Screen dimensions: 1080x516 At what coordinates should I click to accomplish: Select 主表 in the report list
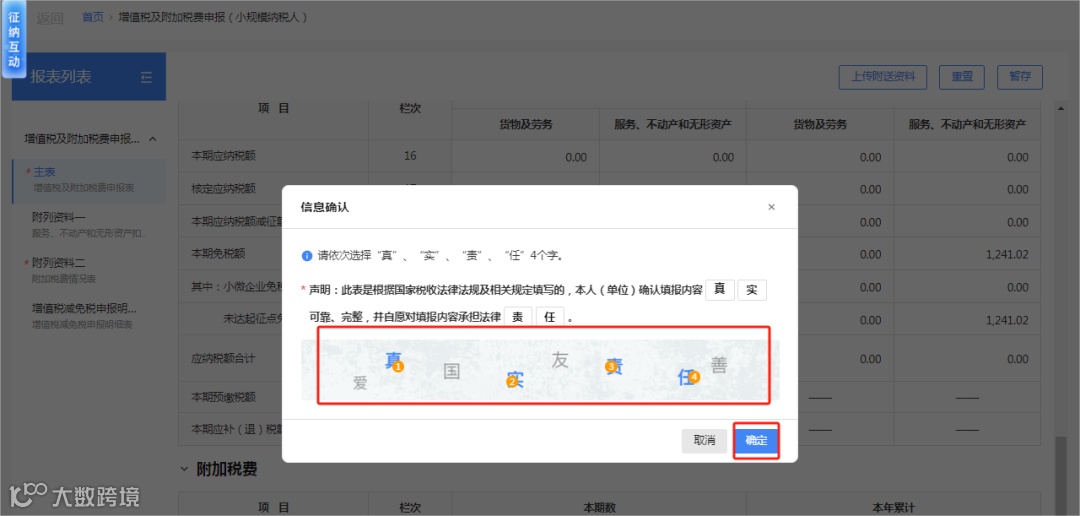pyautogui.click(x=89, y=179)
